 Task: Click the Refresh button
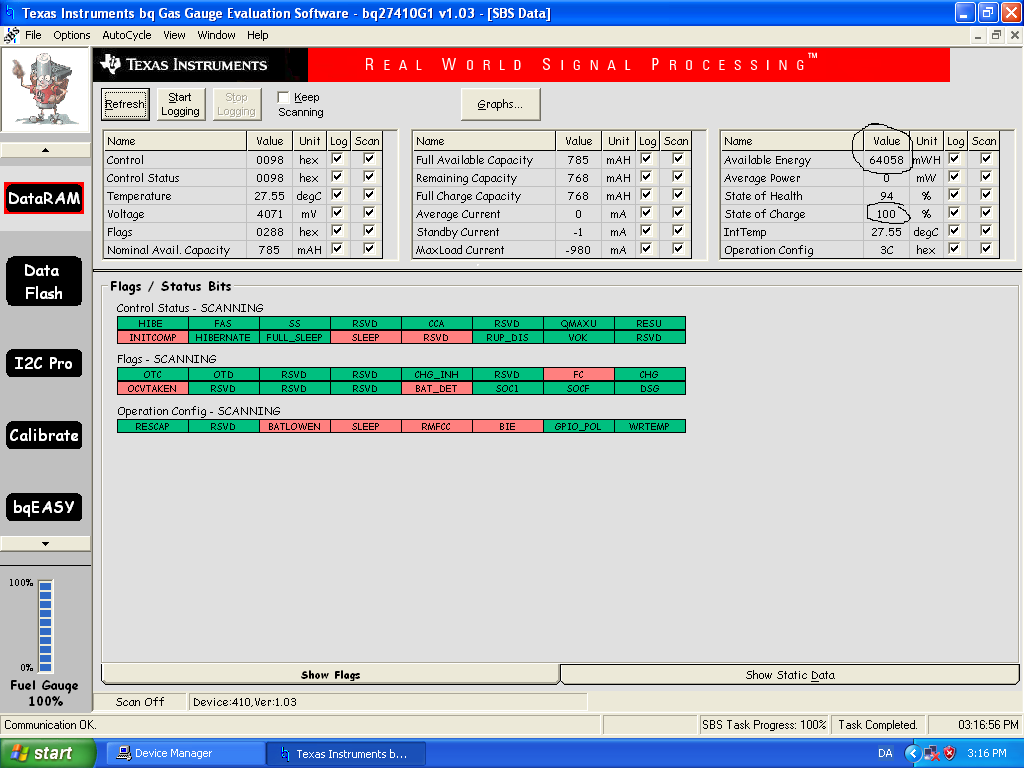125,104
